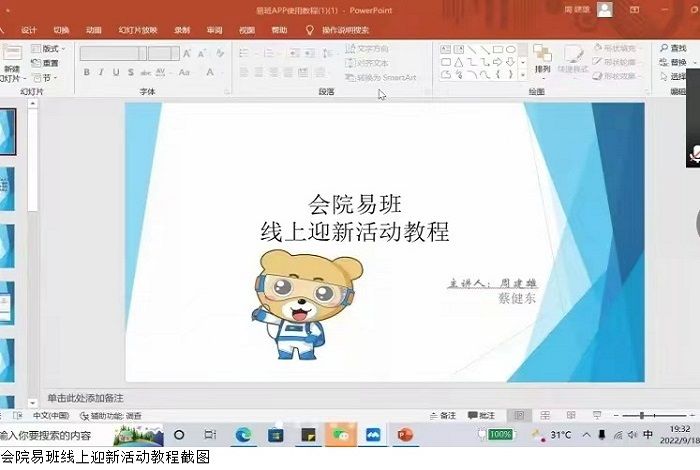The height and width of the screenshot is (470, 700).
Task: Click the Bold formatting button
Action: point(87,72)
